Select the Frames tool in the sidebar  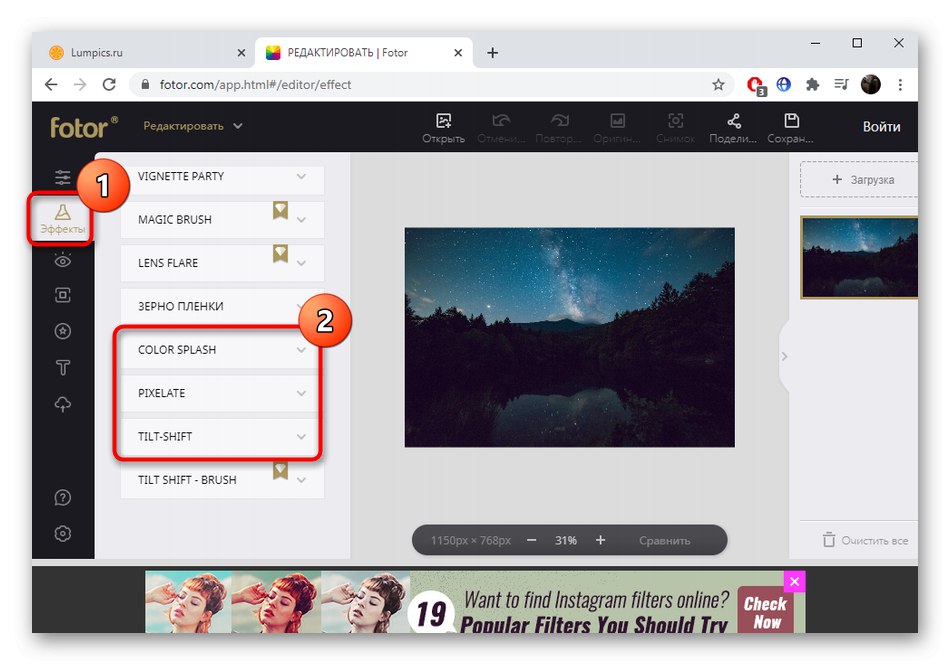(62, 295)
